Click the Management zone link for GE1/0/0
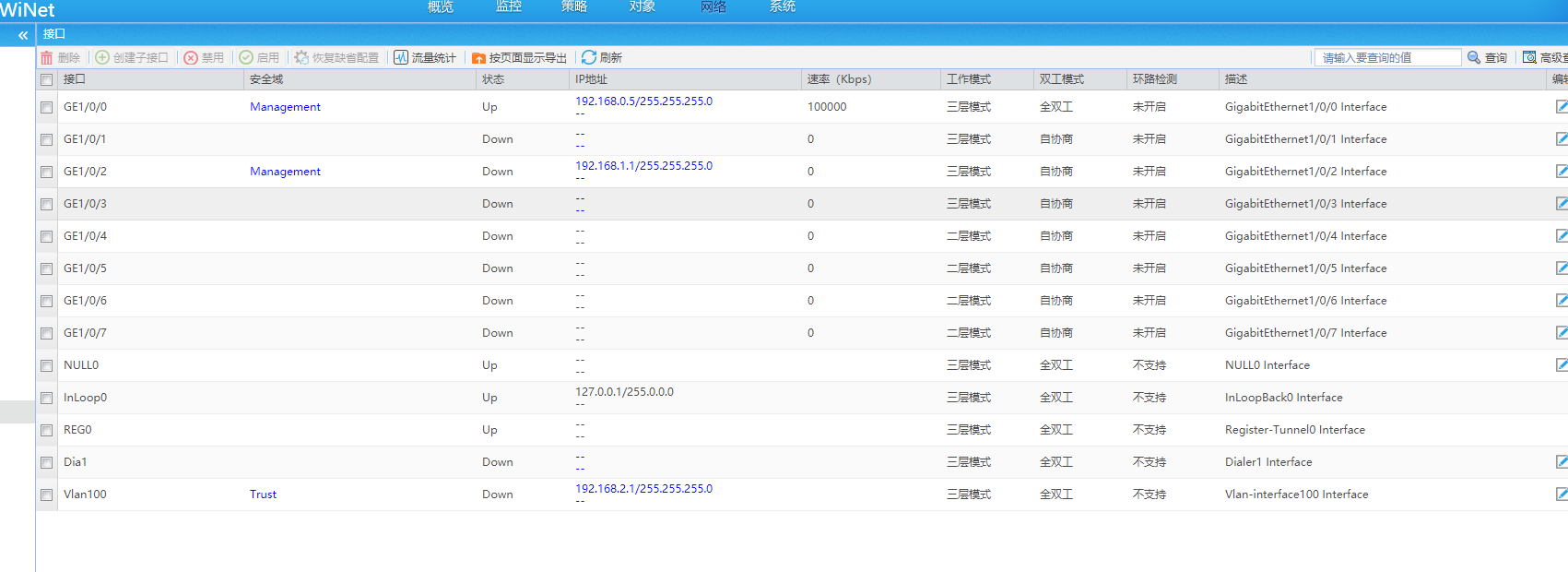The image size is (1568, 572). click(285, 107)
